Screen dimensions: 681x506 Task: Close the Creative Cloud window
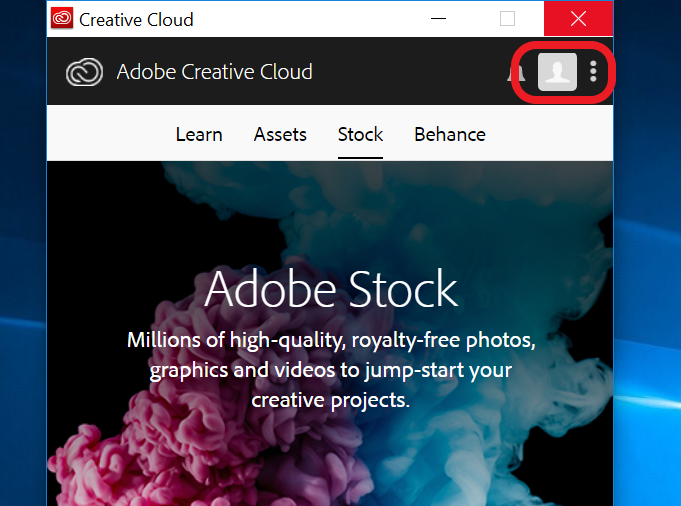coord(579,19)
